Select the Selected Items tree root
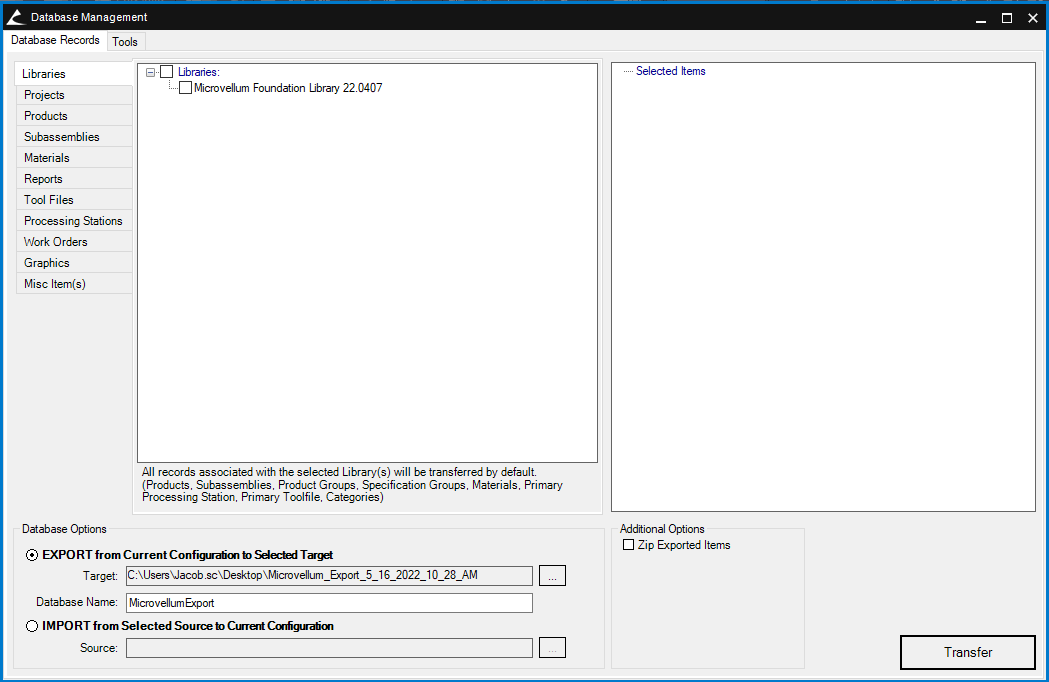The height and width of the screenshot is (682, 1049). click(670, 72)
